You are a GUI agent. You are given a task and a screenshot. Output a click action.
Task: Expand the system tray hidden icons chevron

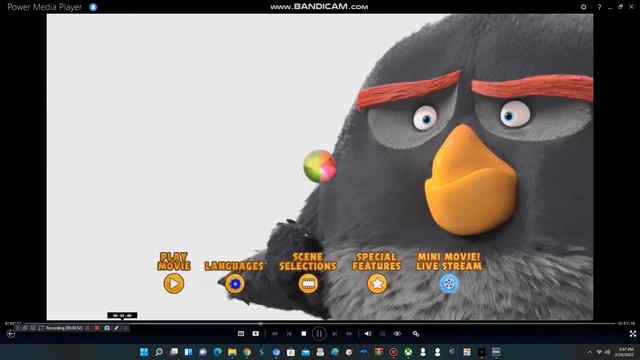click(x=589, y=352)
